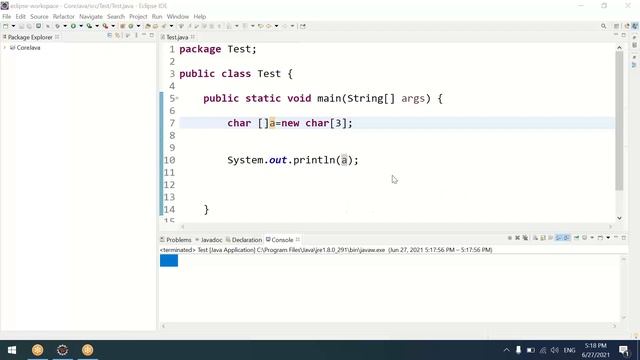Toggle Scroll Lock in Console toolbar
This screenshot has height=360, width=640.
pyautogui.click(x=543, y=238)
